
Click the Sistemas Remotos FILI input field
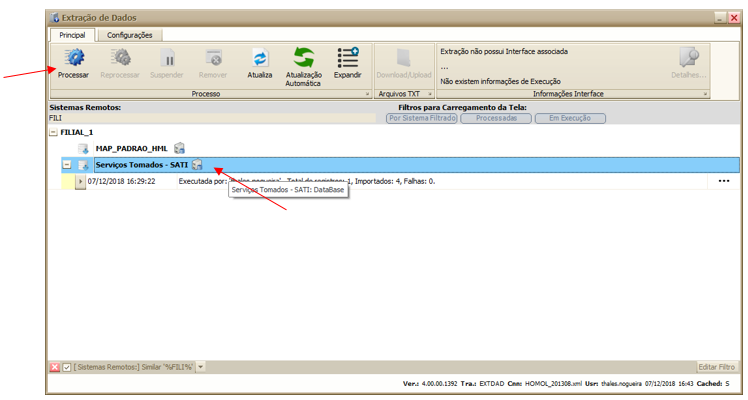[x=212, y=118]
